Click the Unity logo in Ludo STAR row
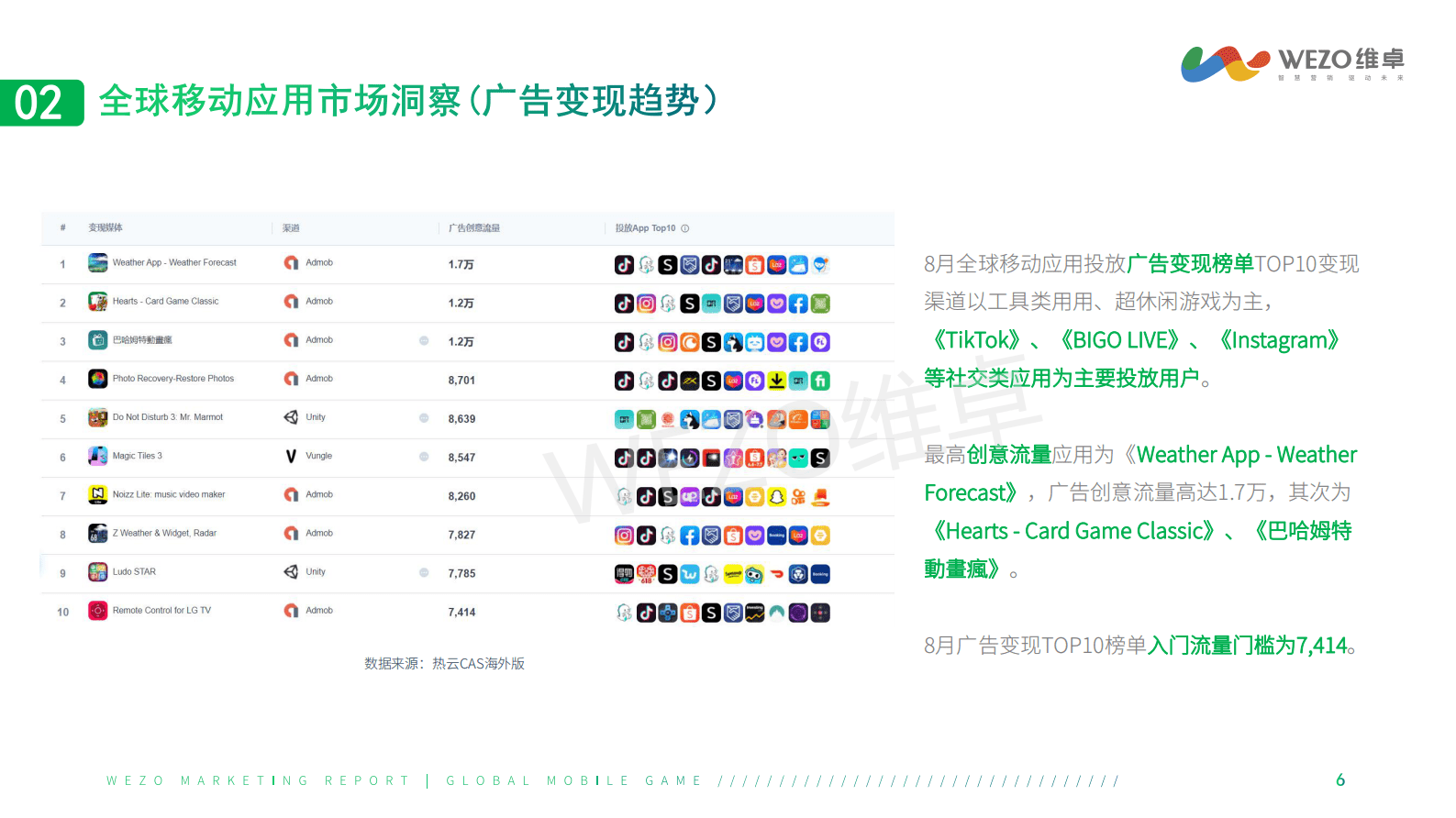 pyautogui.click(x=291, y=571)
